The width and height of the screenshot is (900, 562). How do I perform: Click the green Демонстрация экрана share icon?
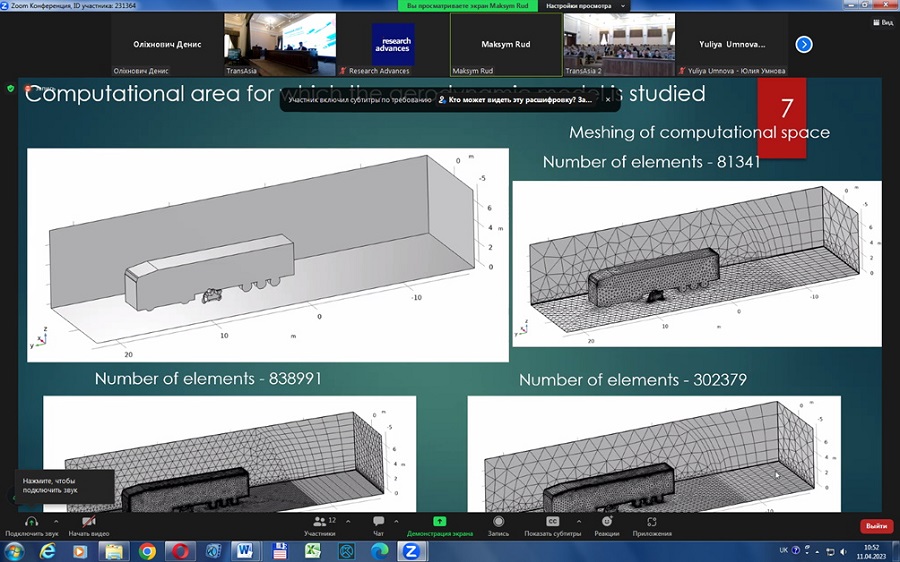coord(440,521)
